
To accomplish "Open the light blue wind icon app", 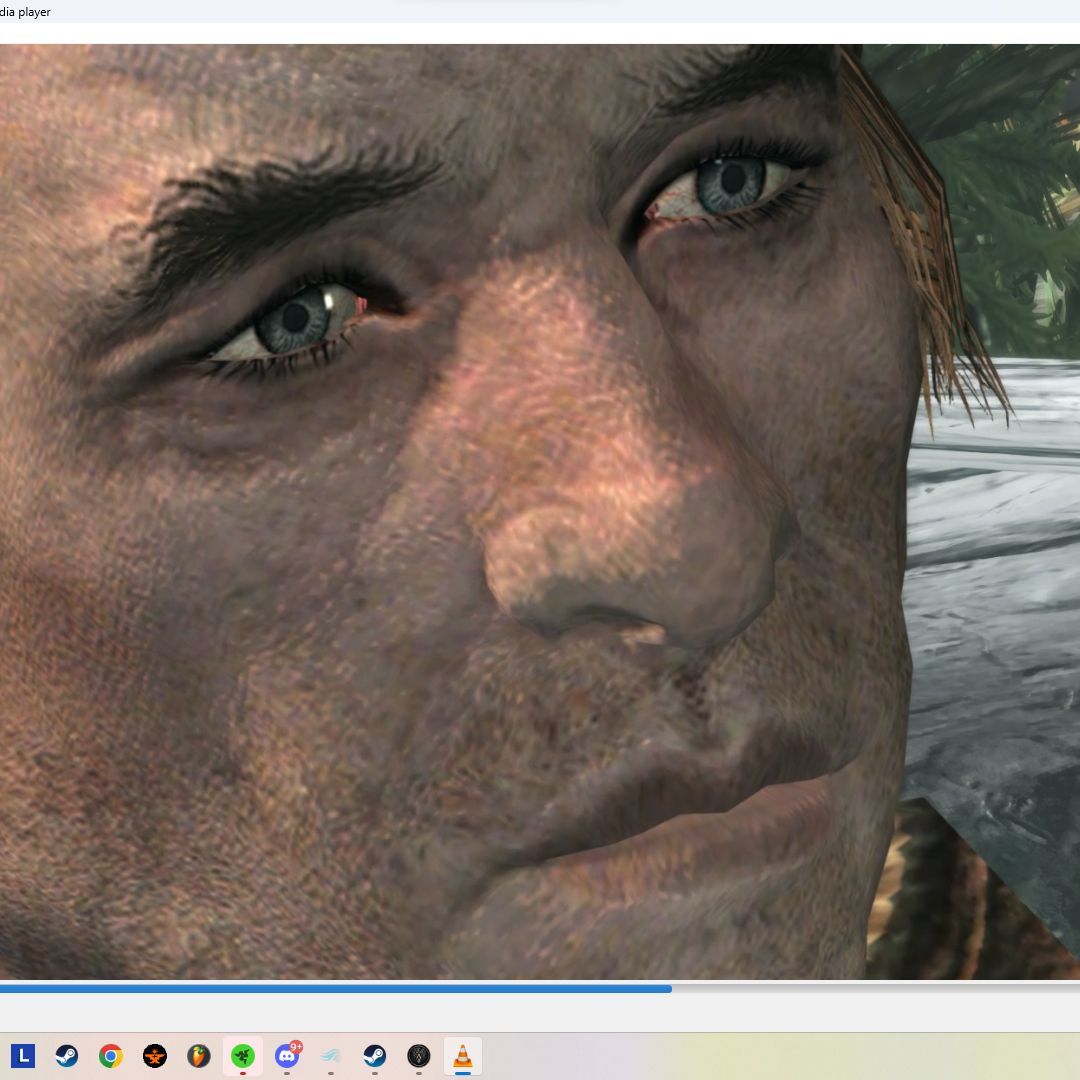I will tap(331, 1055).
